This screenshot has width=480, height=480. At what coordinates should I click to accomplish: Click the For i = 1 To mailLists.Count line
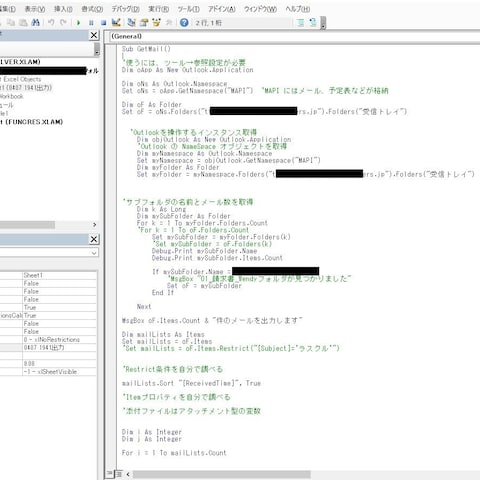click(174, 453)
